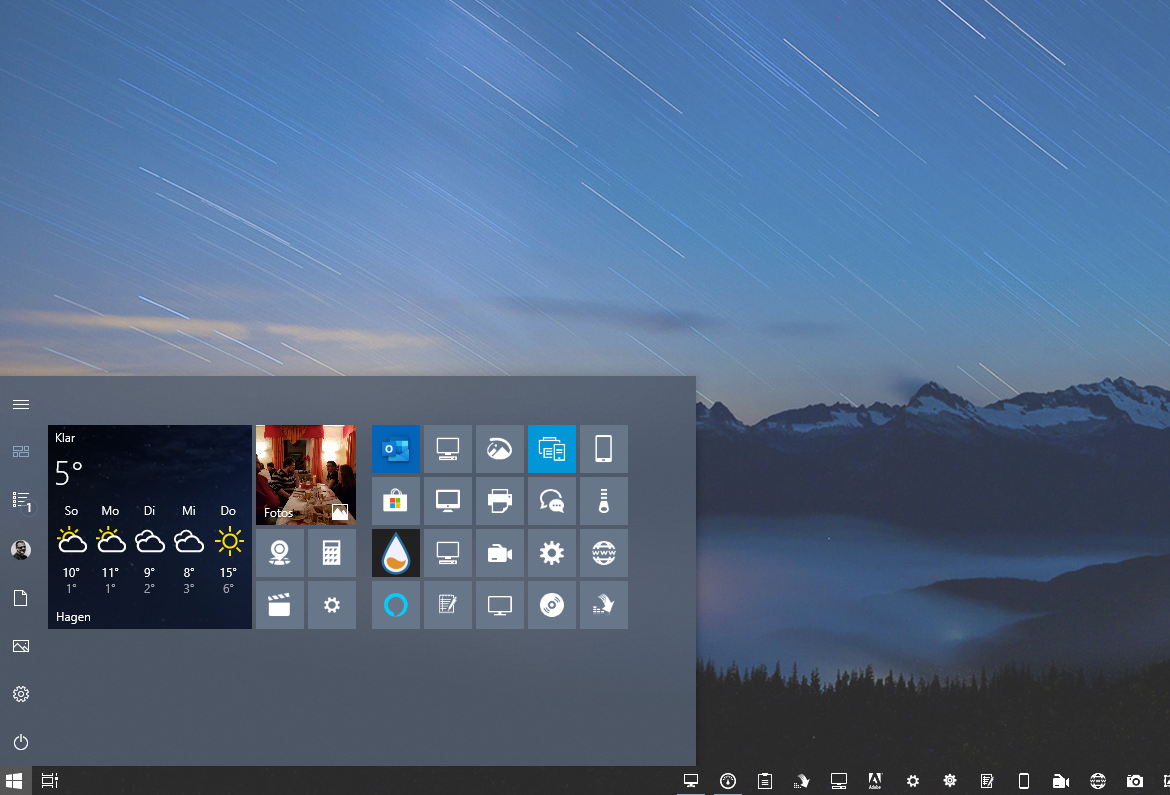Click the '5°' current temperature
This screenshot has height=795, width=1170.
click(x=68, y=473)
